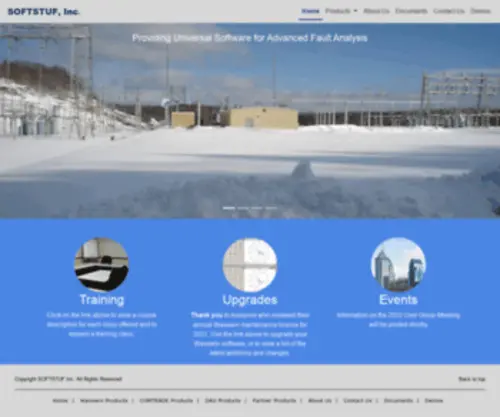Open the Training heading link
500x417 pixels.
pos(102,300)
